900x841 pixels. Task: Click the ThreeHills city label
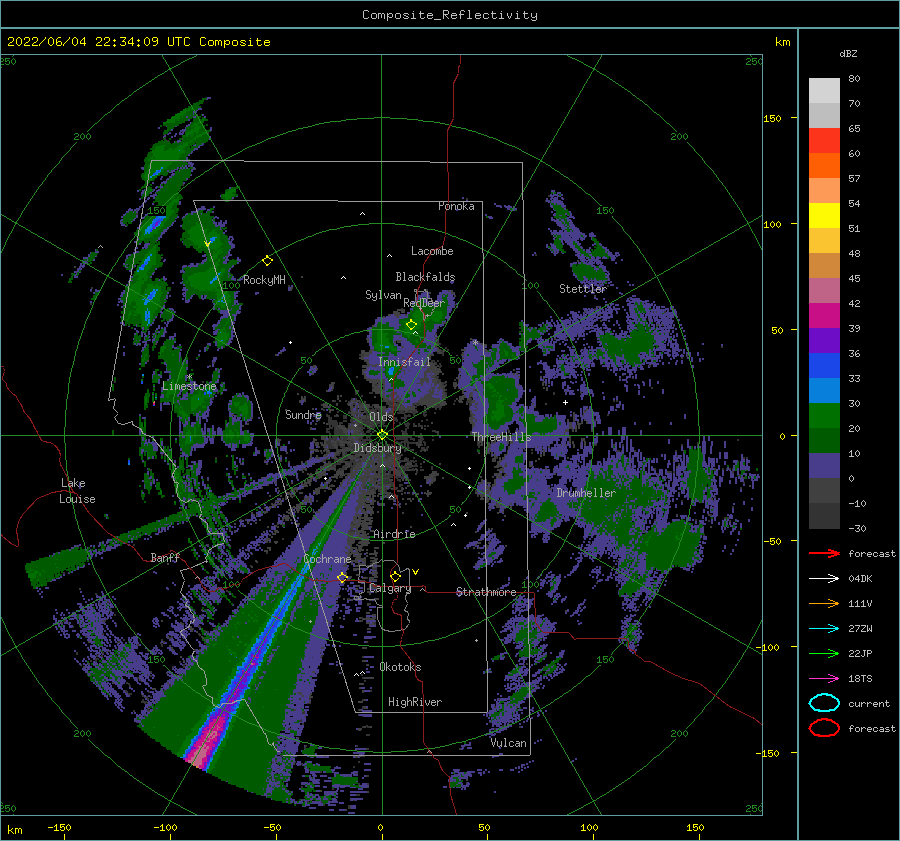pyautogui.click(x=502, y=437)
